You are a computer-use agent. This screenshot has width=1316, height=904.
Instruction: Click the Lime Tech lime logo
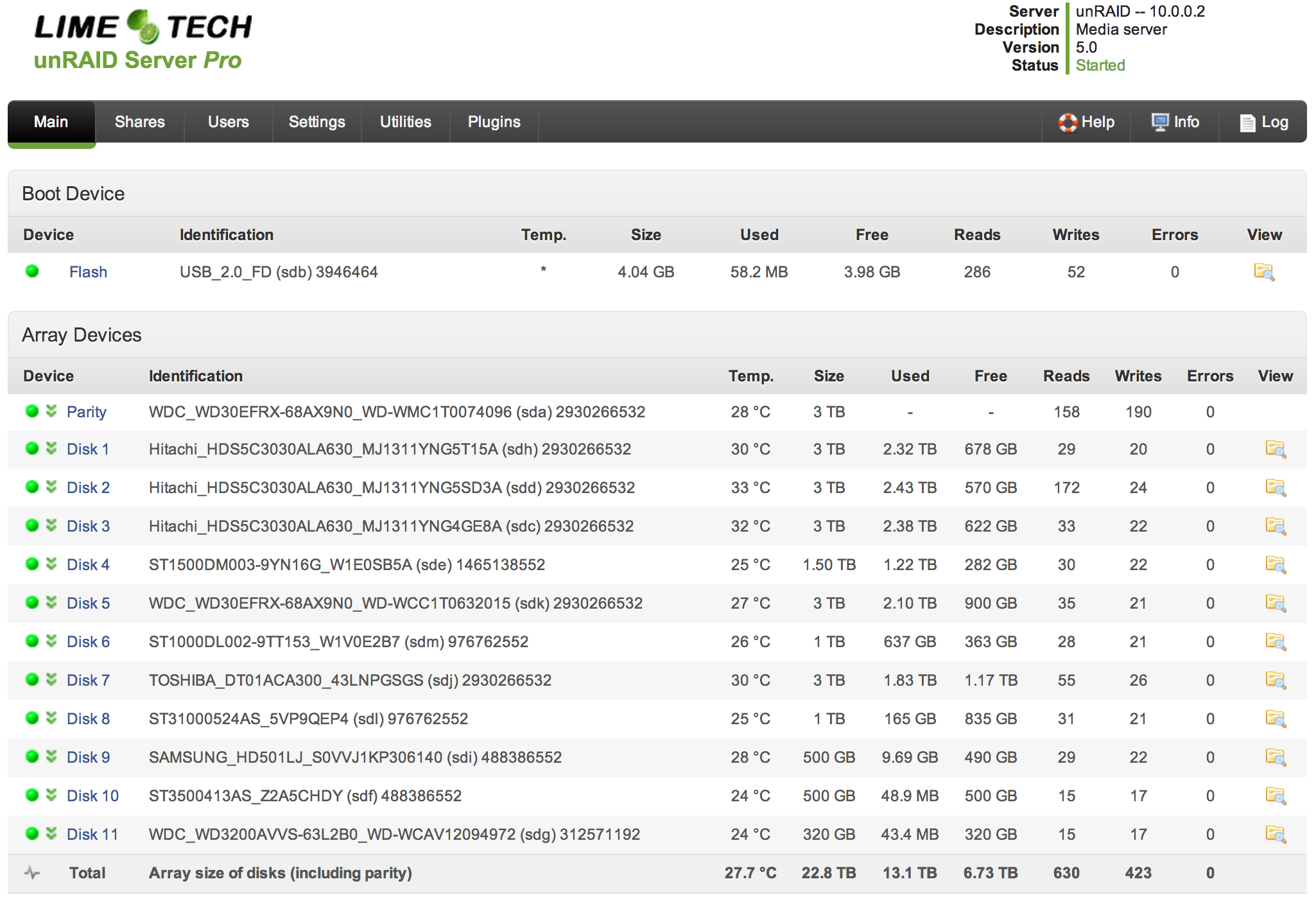[143, 26]
